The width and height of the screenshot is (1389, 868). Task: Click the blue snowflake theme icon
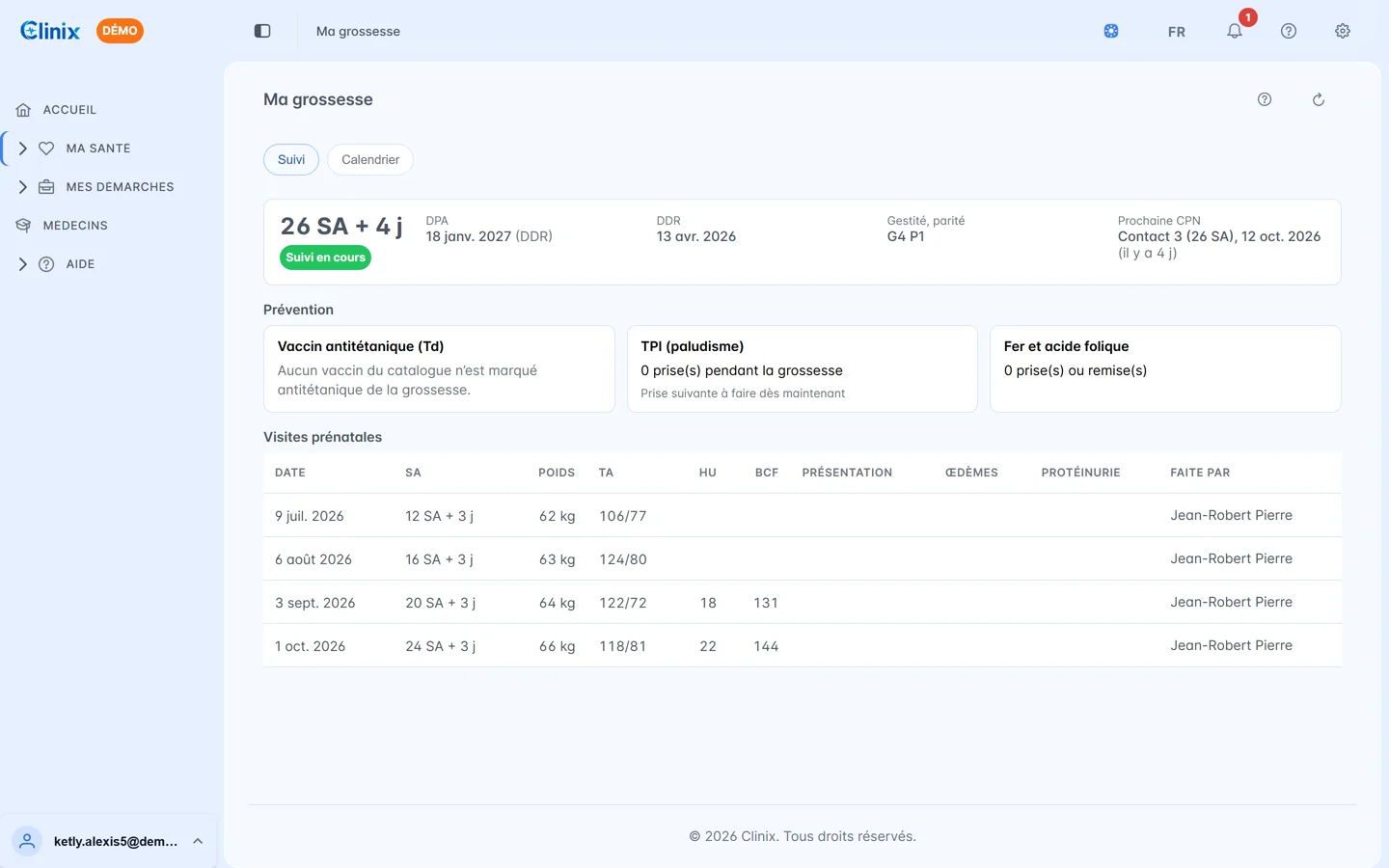click(1111, 31)
